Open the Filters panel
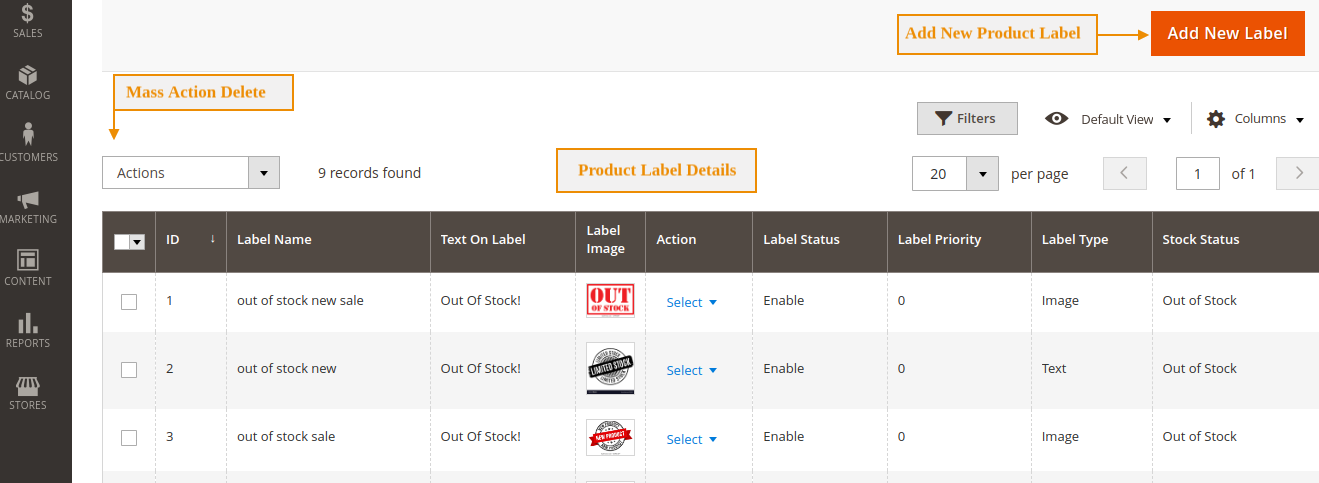Viewport: 1319px width, 483px height. (x=966, y=118)
